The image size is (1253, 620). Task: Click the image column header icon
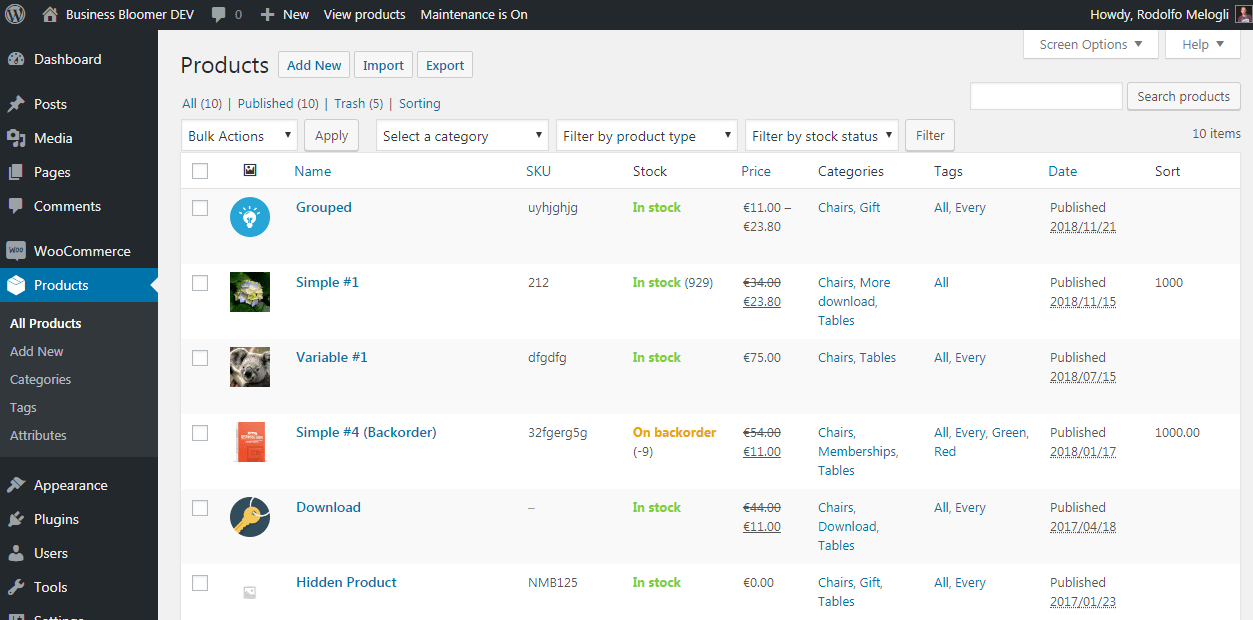point(250,171)
